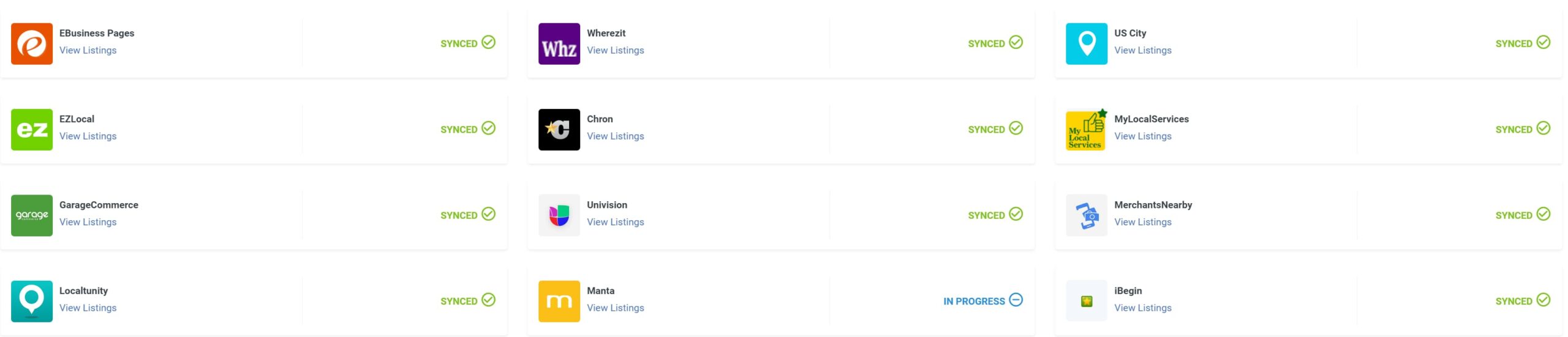Screen dimensions: 1568x337
Task: Click the iBegin star logo icon
Action: point(1087,301)
